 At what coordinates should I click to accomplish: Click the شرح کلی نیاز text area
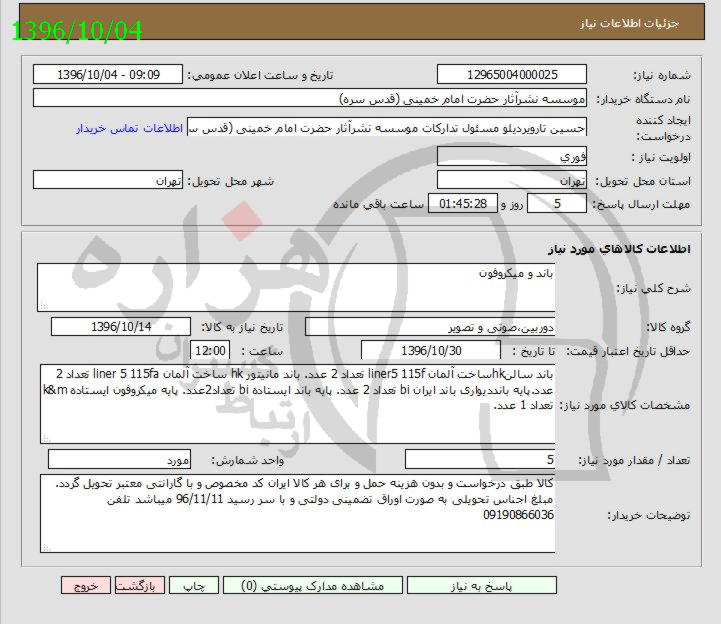click(x=296, y=287)
